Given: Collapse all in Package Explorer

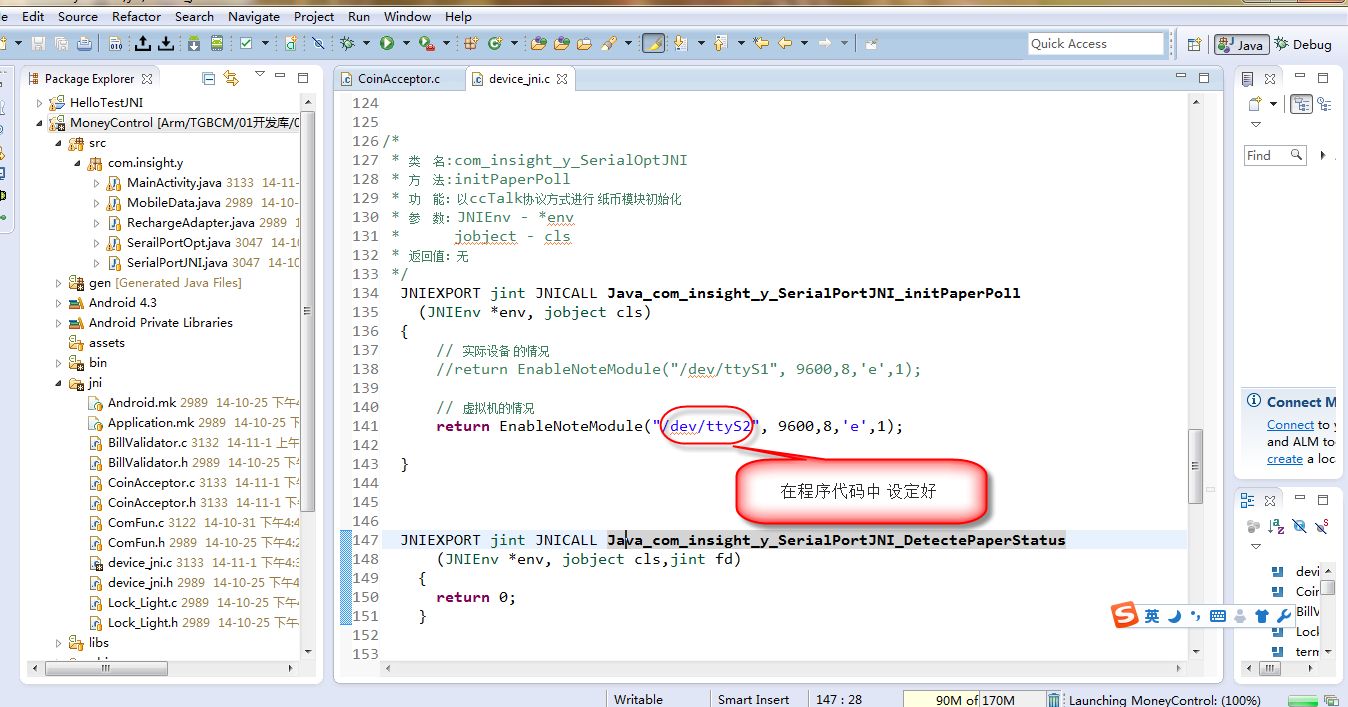Looking at the screenshot, I should (208, 78).
